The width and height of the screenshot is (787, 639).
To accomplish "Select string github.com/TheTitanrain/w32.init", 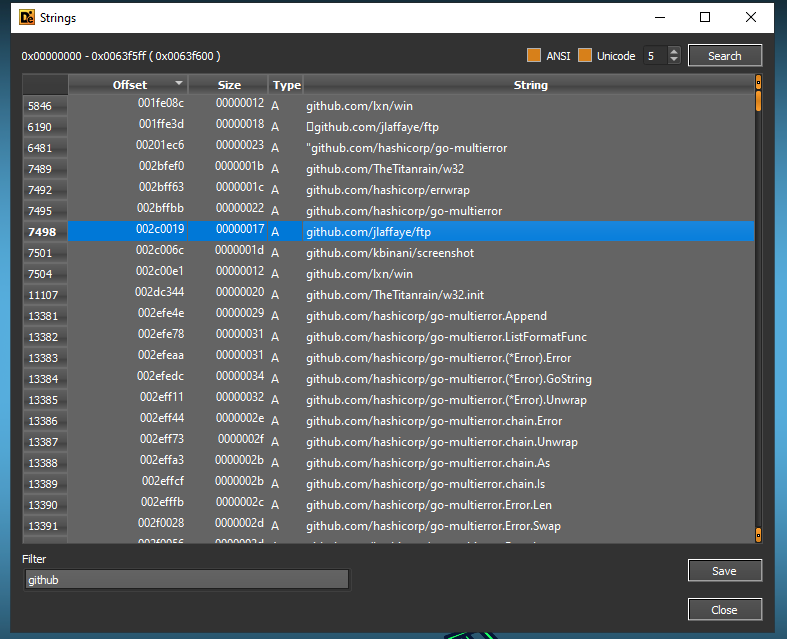I will click(395, 295).
